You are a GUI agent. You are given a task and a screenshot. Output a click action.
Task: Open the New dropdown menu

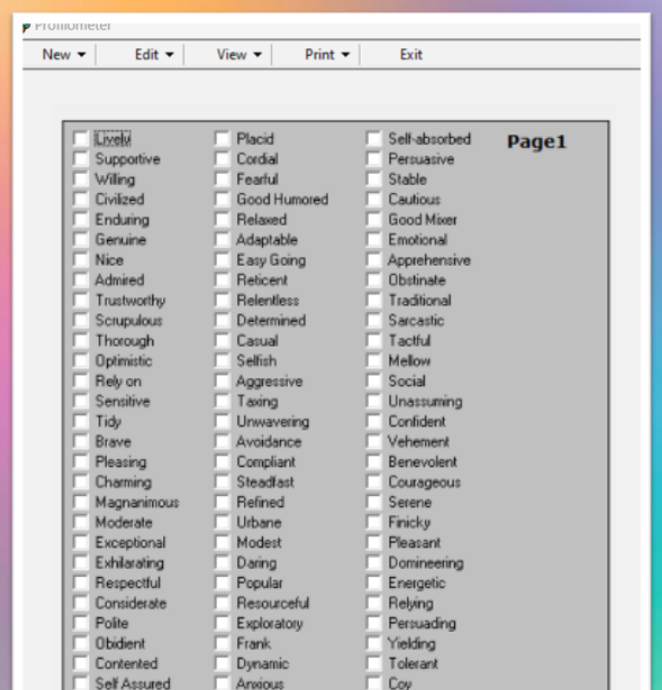[x=64, y=55]
